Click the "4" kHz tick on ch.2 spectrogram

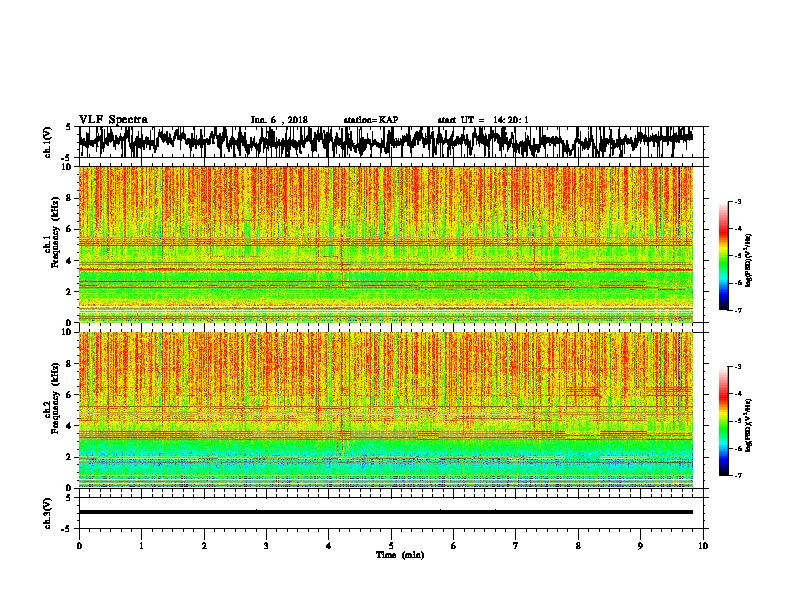[71, 426]
